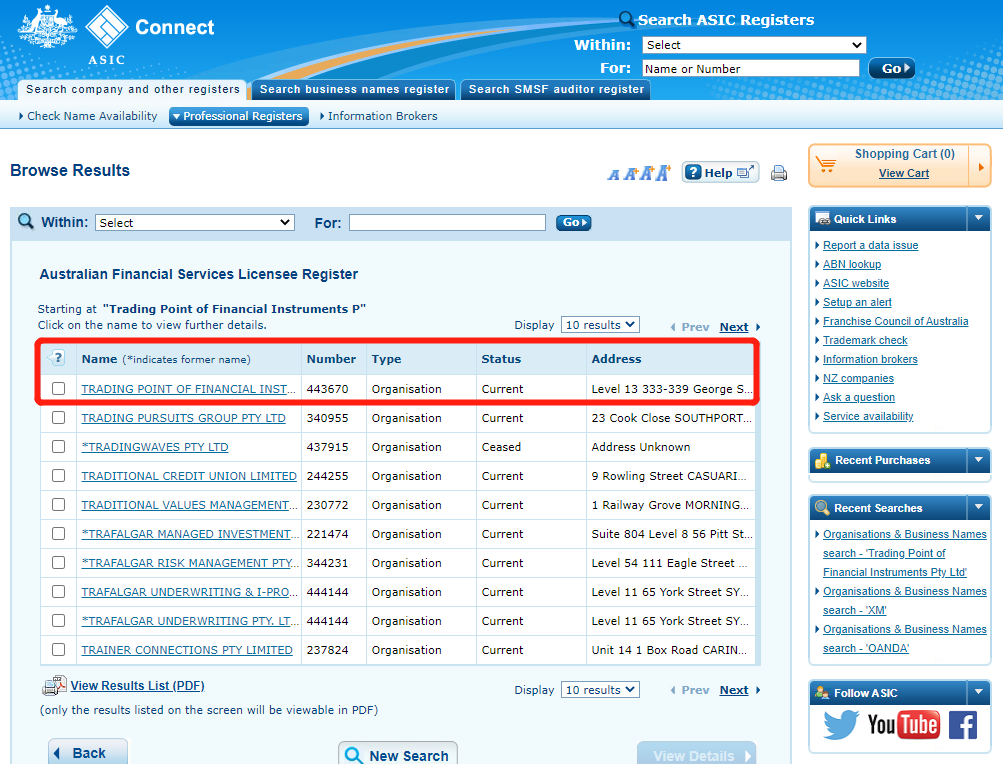
Task: Switch to Search company and other registers tab
Action: 133,89
